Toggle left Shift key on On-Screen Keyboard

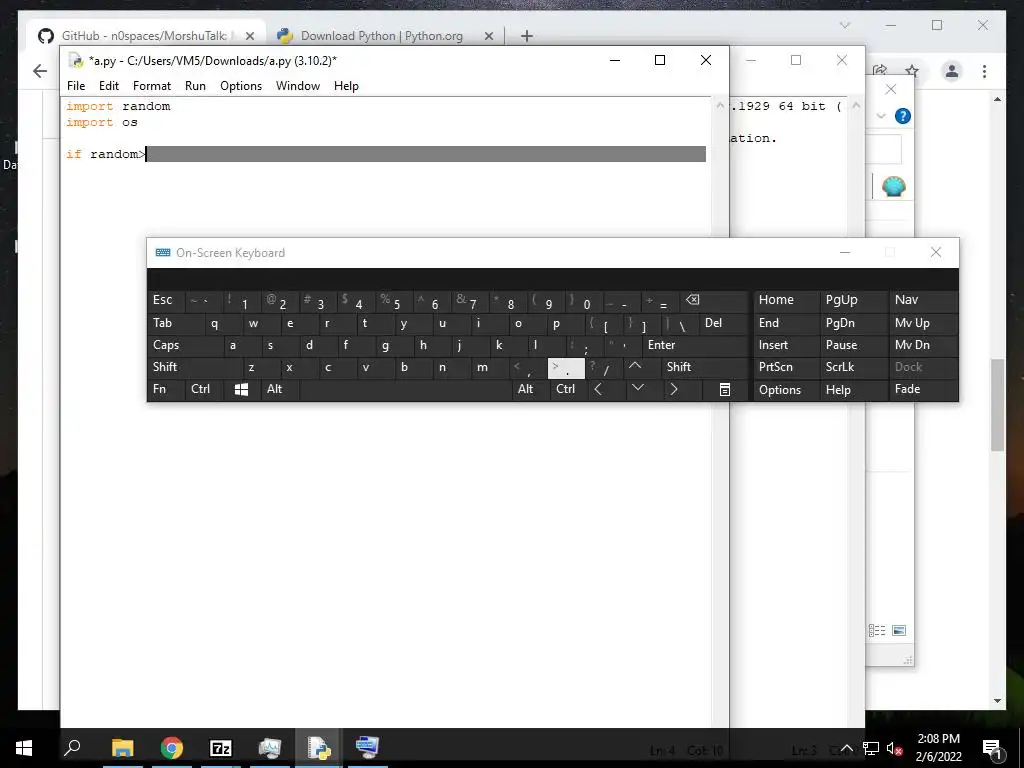pos(195,367)
